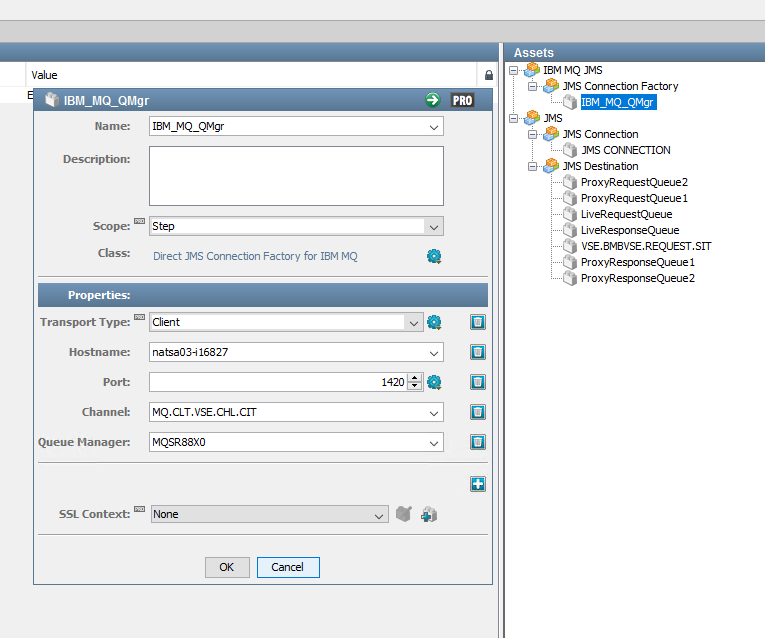
Task: Collapse the JMS Connection Factory node
Action: [532, 86]
